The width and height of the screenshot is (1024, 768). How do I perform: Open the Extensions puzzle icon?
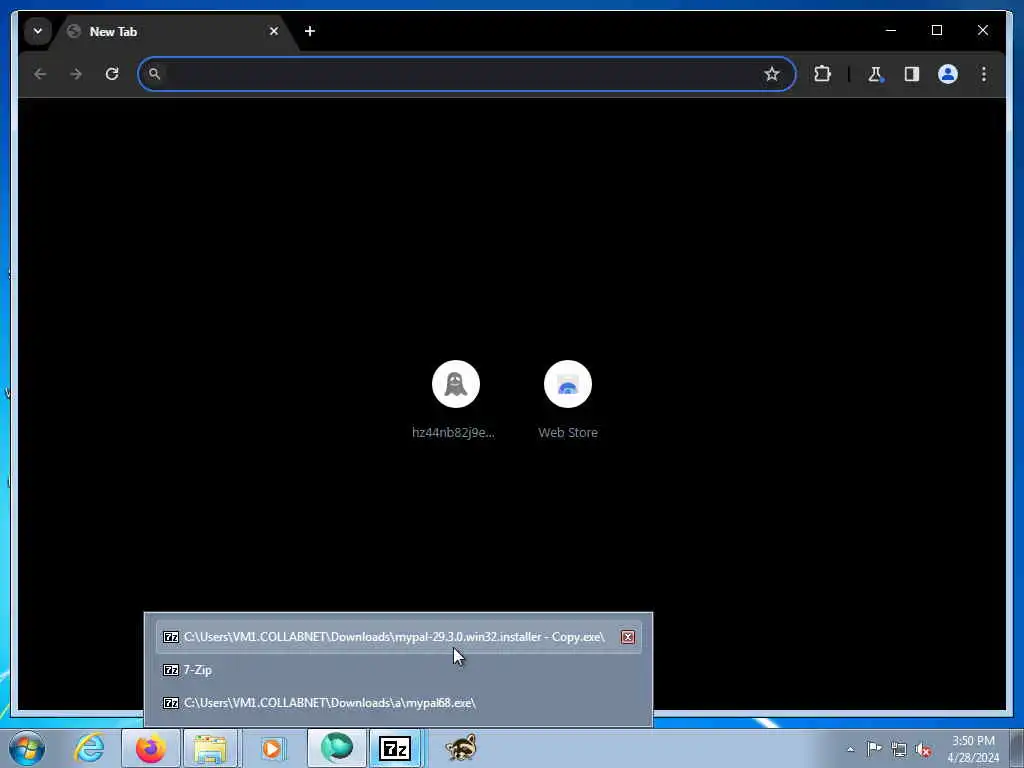[822, 74]
